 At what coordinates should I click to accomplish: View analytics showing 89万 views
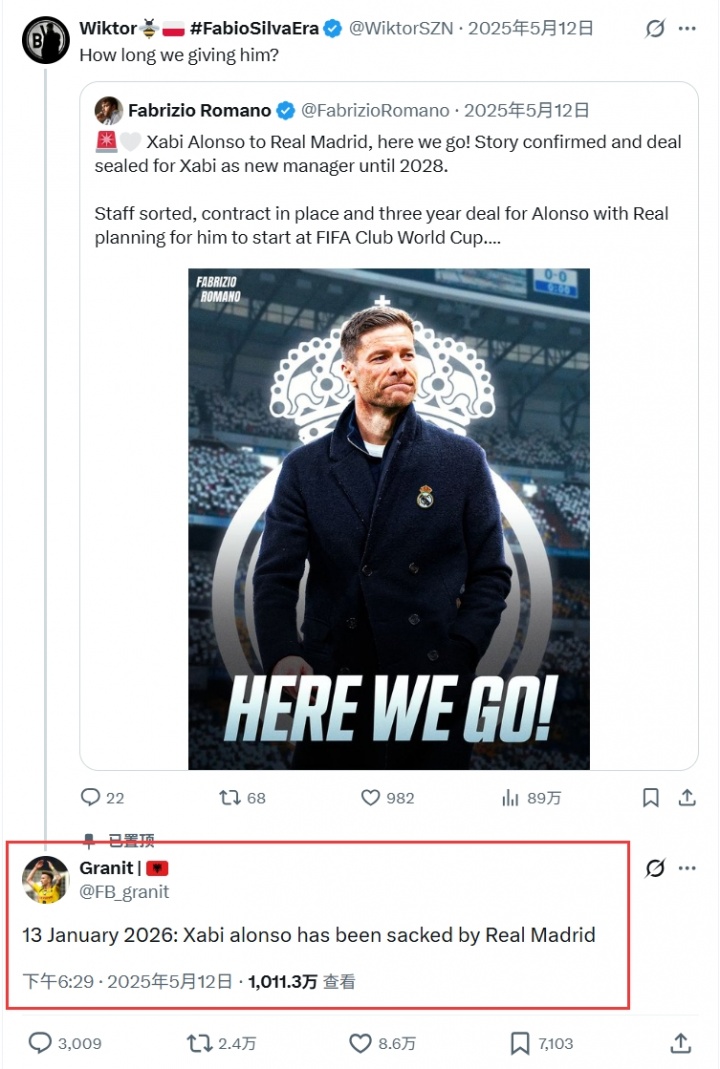(511, 797)
